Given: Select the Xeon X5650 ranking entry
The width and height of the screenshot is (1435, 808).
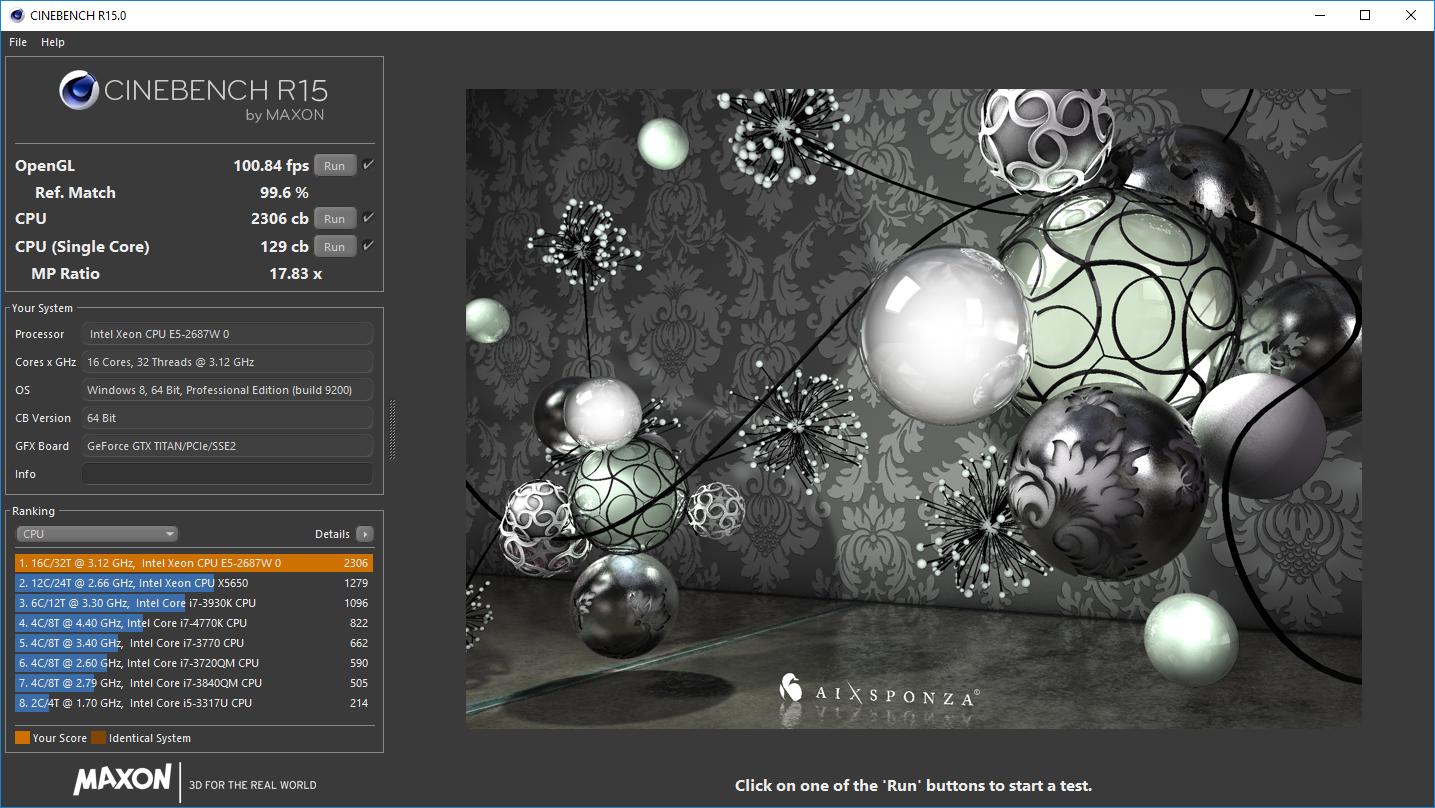Looking at the screenshot, I should (193, 583).
